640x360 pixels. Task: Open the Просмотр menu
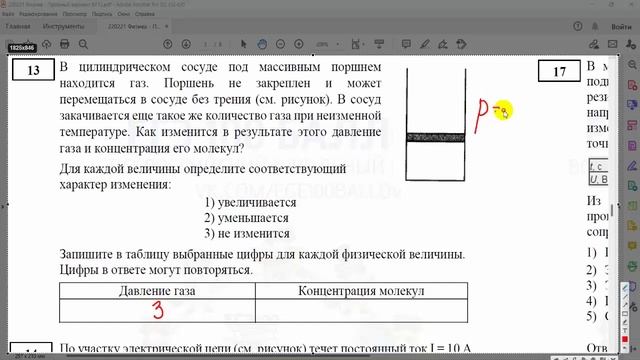pos(75,14)
